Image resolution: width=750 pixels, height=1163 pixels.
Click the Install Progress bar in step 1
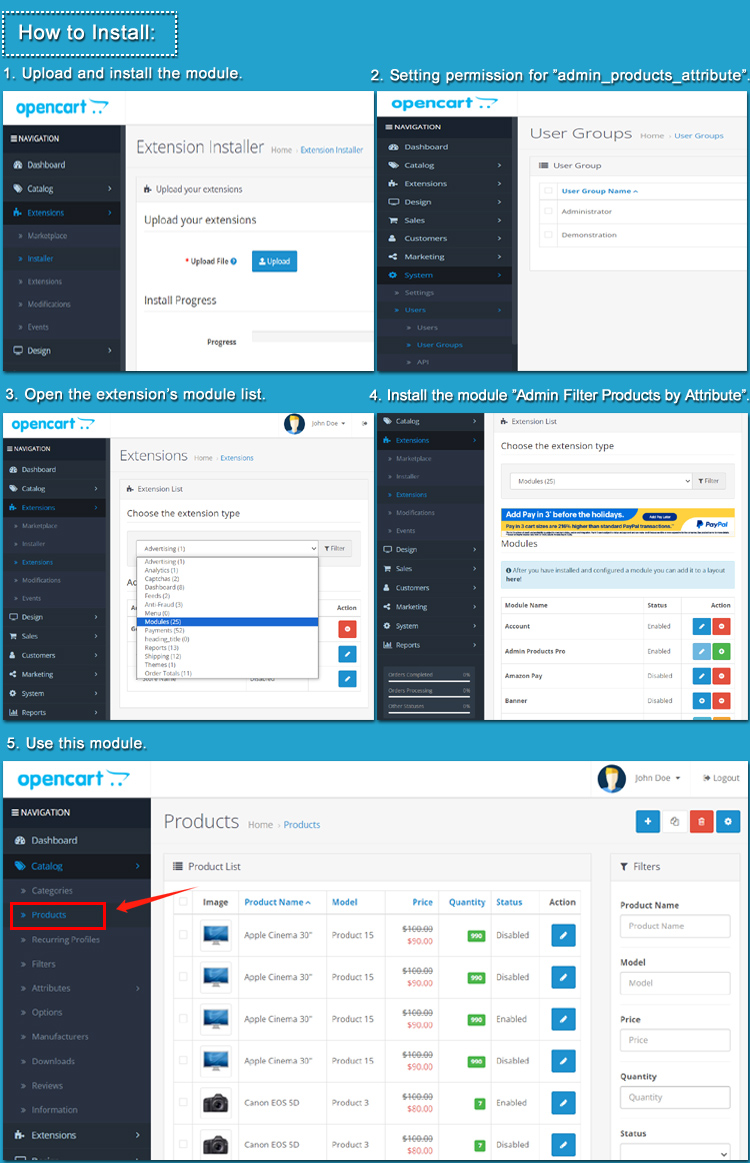312,337
